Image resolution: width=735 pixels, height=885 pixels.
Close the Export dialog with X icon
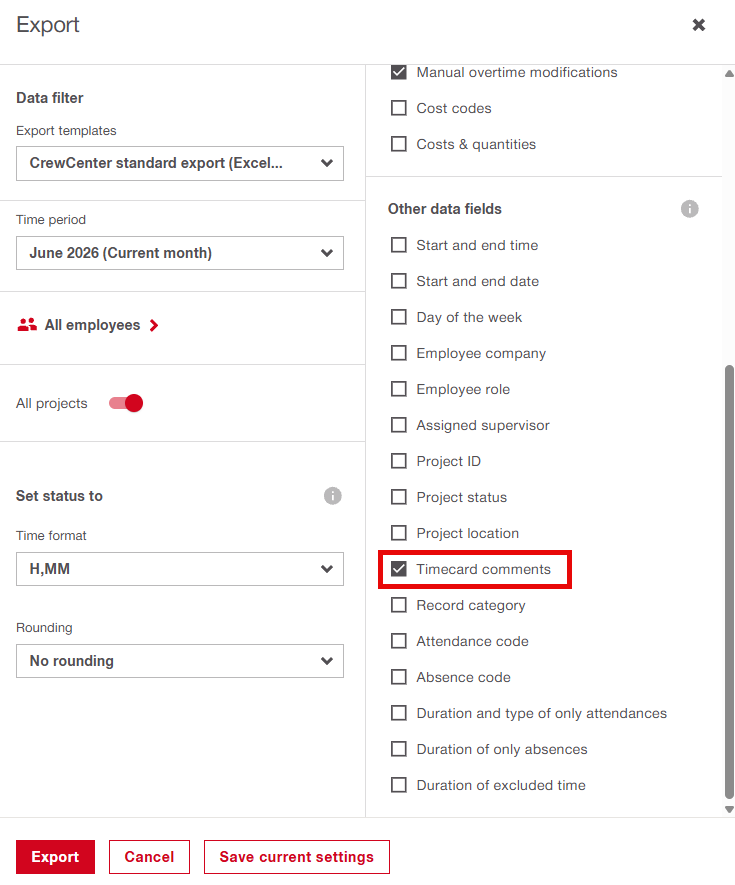click(699, 25)
